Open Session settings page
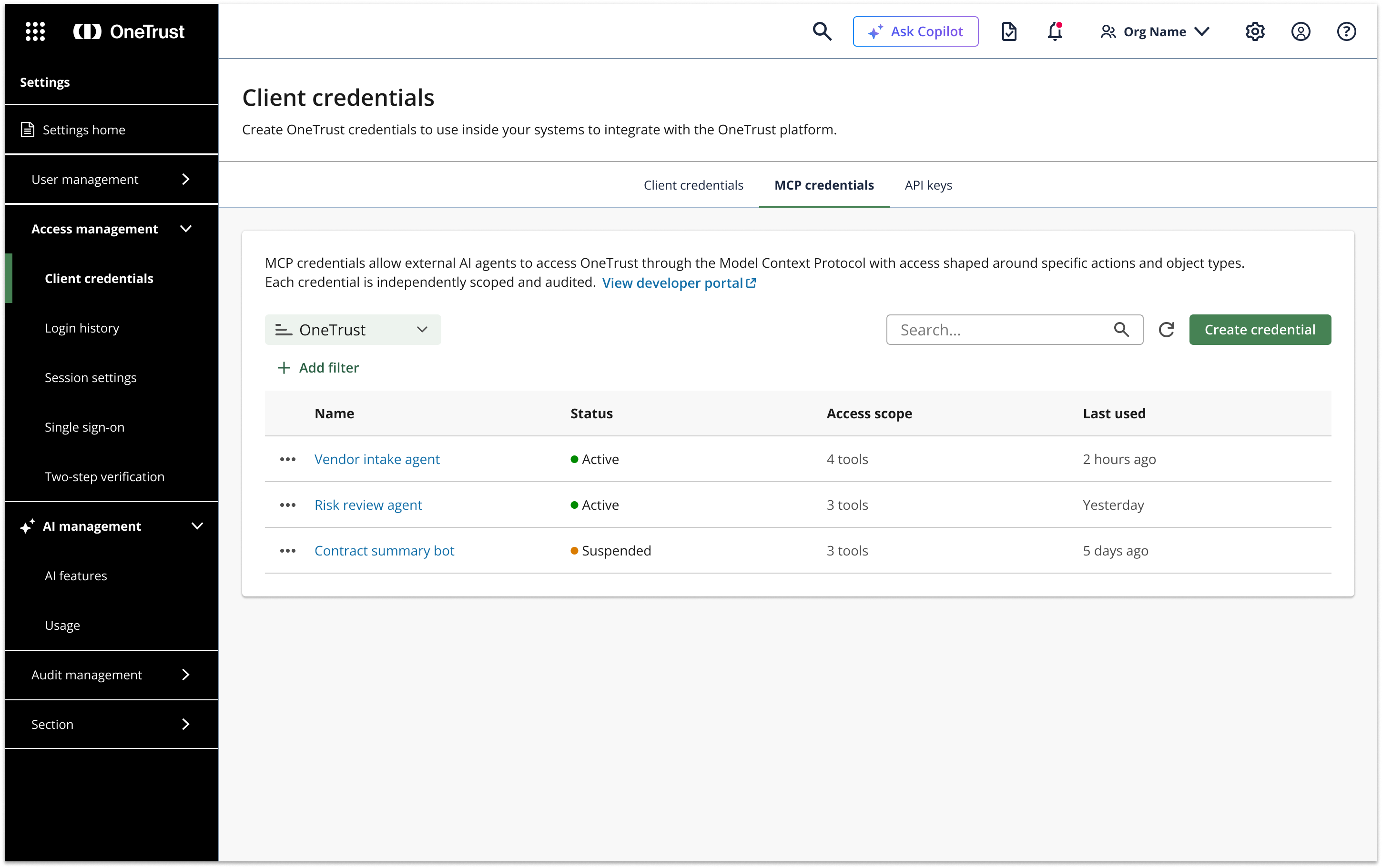The image size is (1382, 868). pos(112,377)
